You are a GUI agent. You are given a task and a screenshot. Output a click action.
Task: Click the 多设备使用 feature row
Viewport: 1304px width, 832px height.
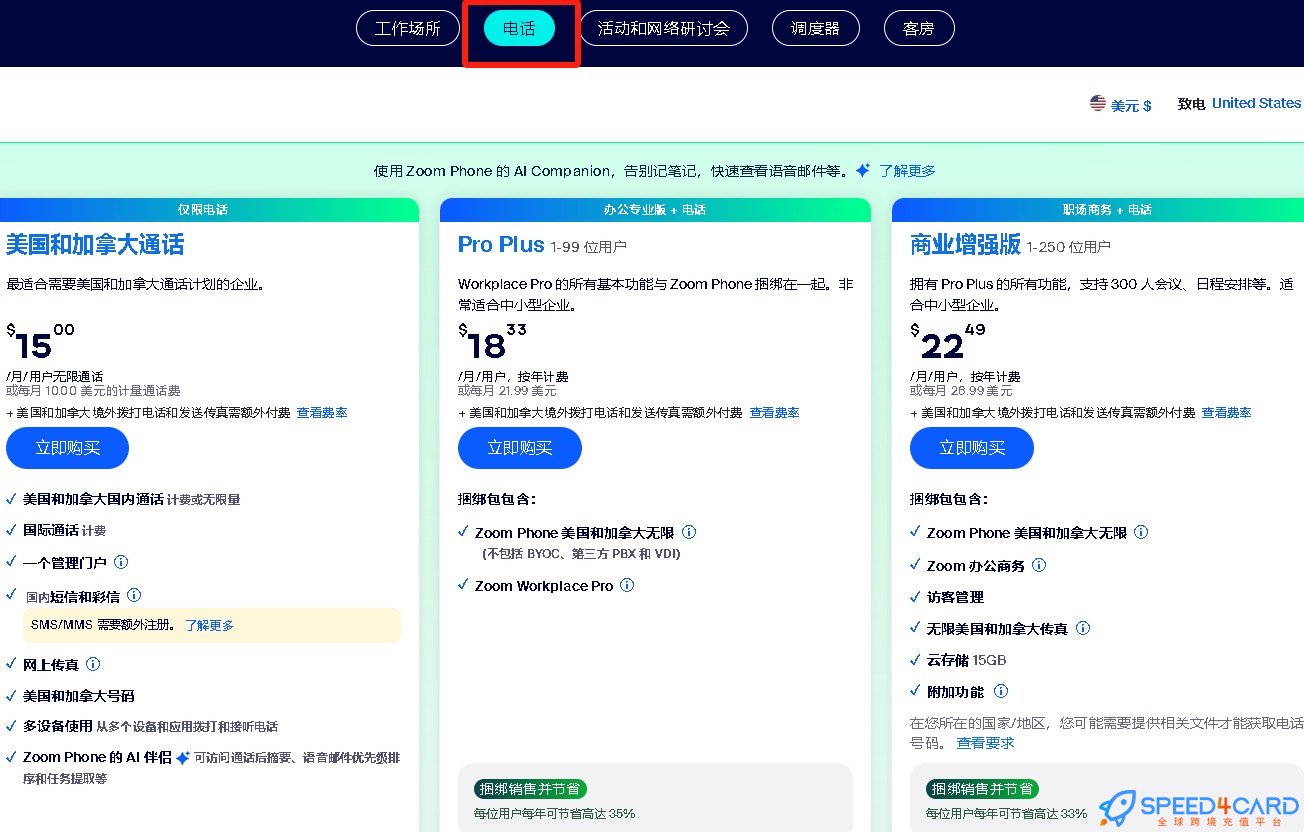(x=142, y=727)
